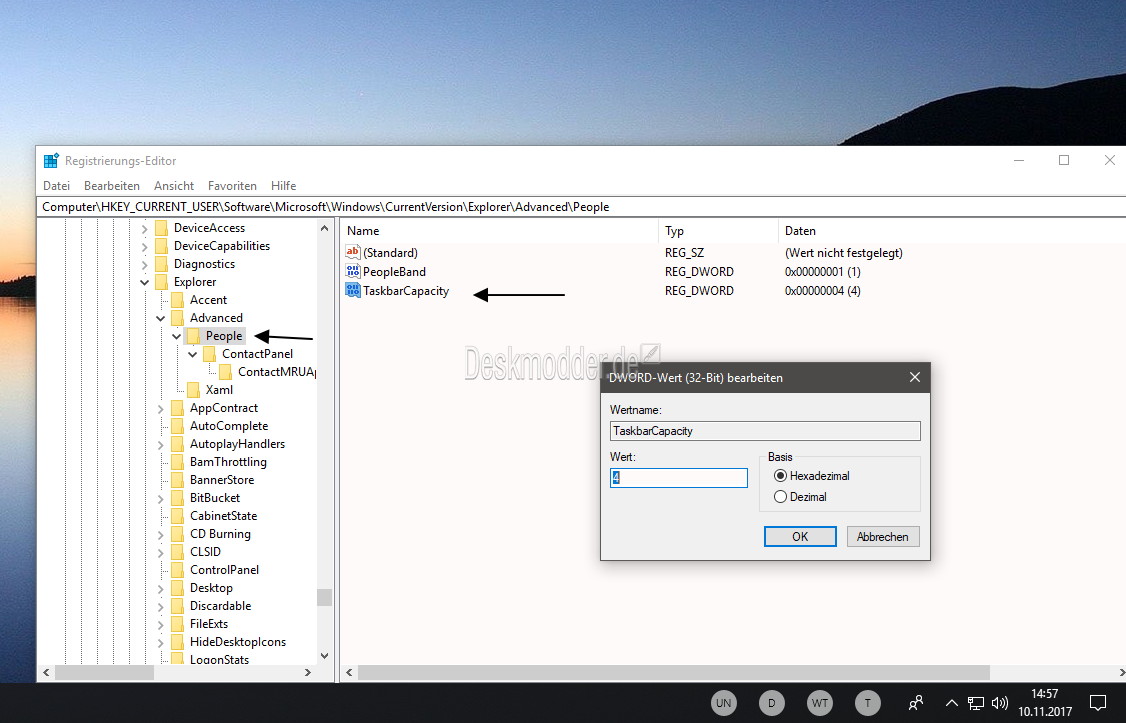The image size is (1126, 723).
Task: Open the T contact on the taskbar
Action: tap(867, 703)
